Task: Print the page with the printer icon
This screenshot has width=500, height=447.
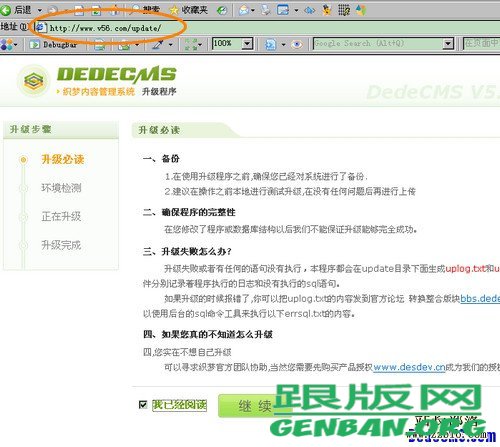Action: point(266,10)
